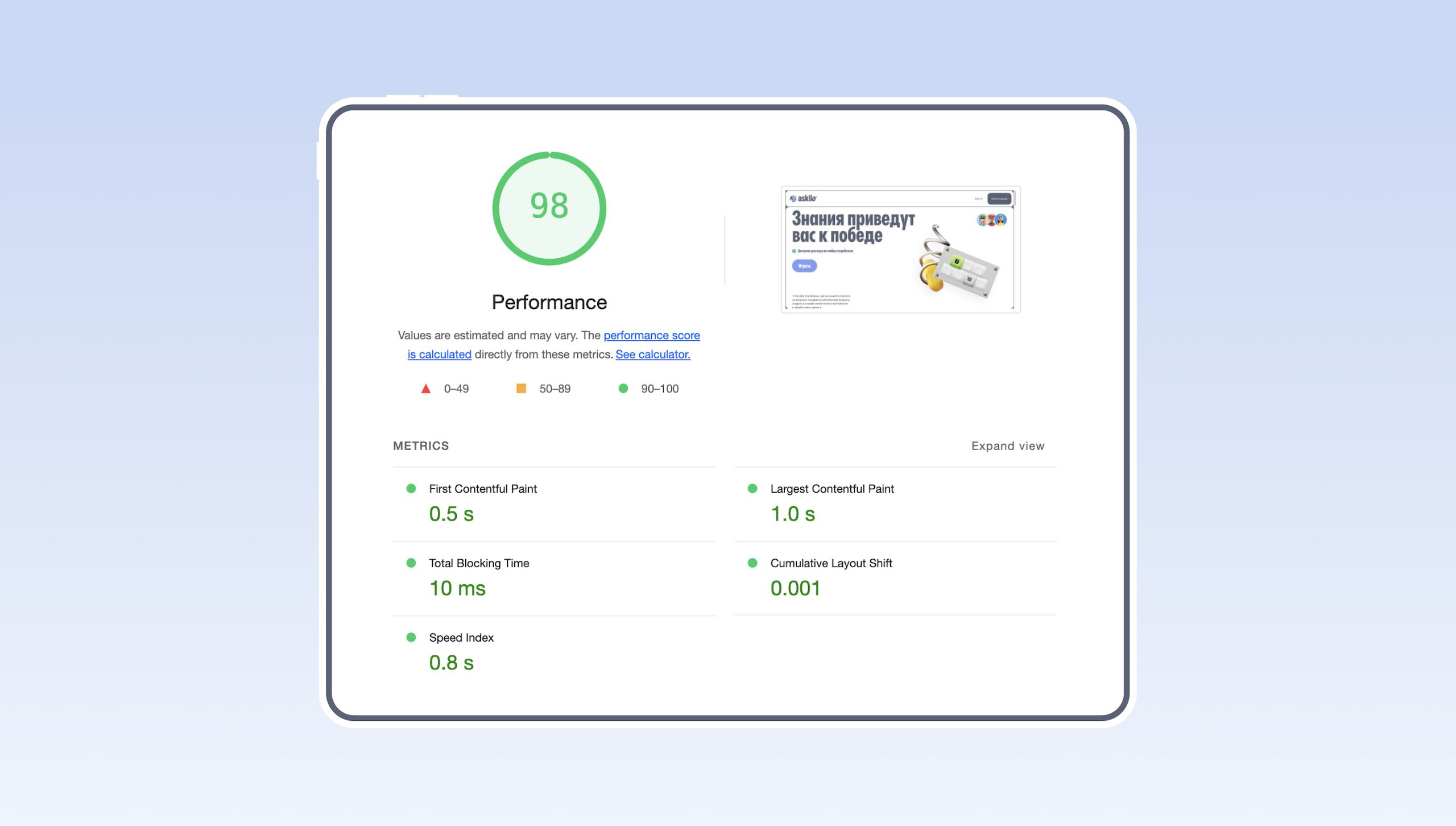
Task: Click the green circle 90–100 legend icon
Action: pos(623,389)
